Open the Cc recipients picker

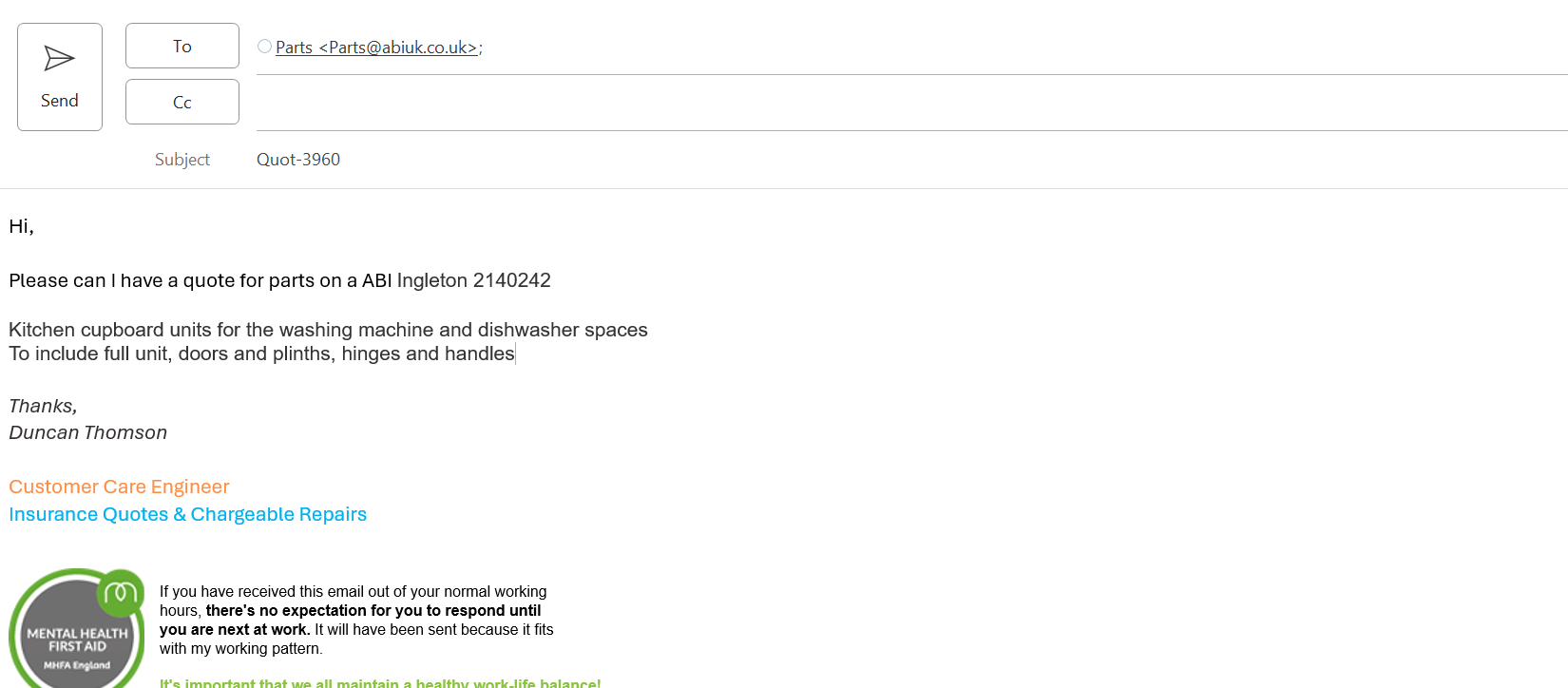click(182, 102)
